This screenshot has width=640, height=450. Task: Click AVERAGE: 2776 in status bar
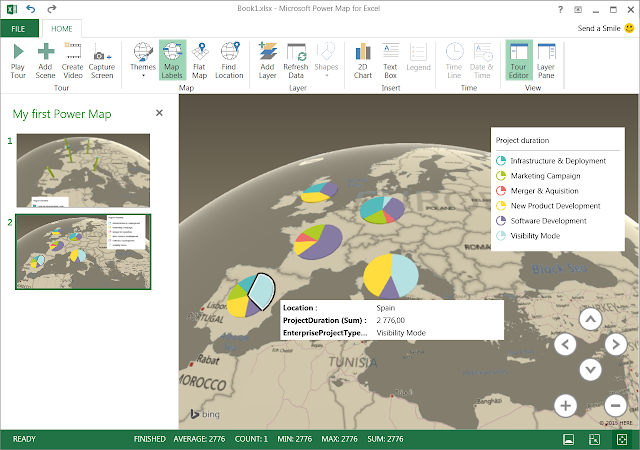pos(199,439)
